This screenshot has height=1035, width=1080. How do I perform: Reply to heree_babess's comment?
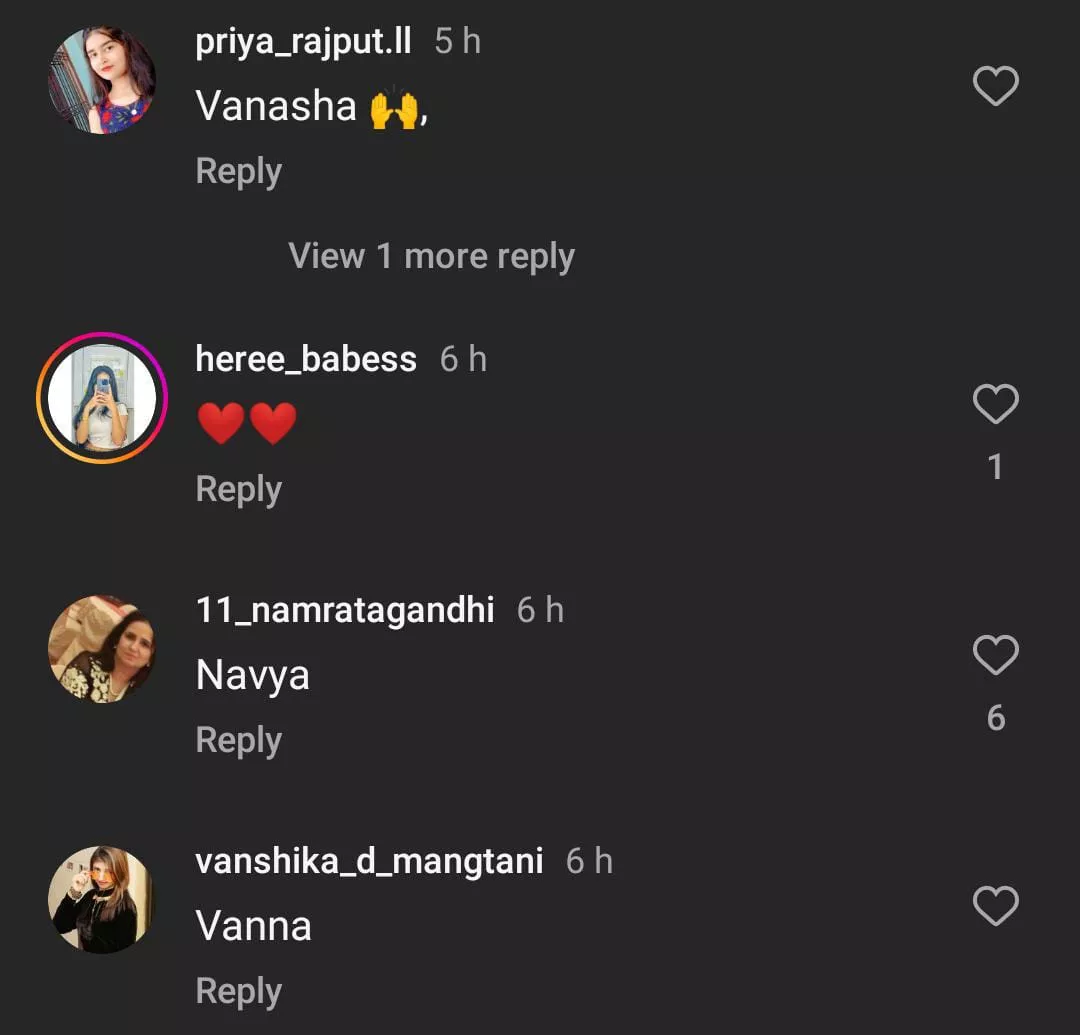tap(238, 489)
